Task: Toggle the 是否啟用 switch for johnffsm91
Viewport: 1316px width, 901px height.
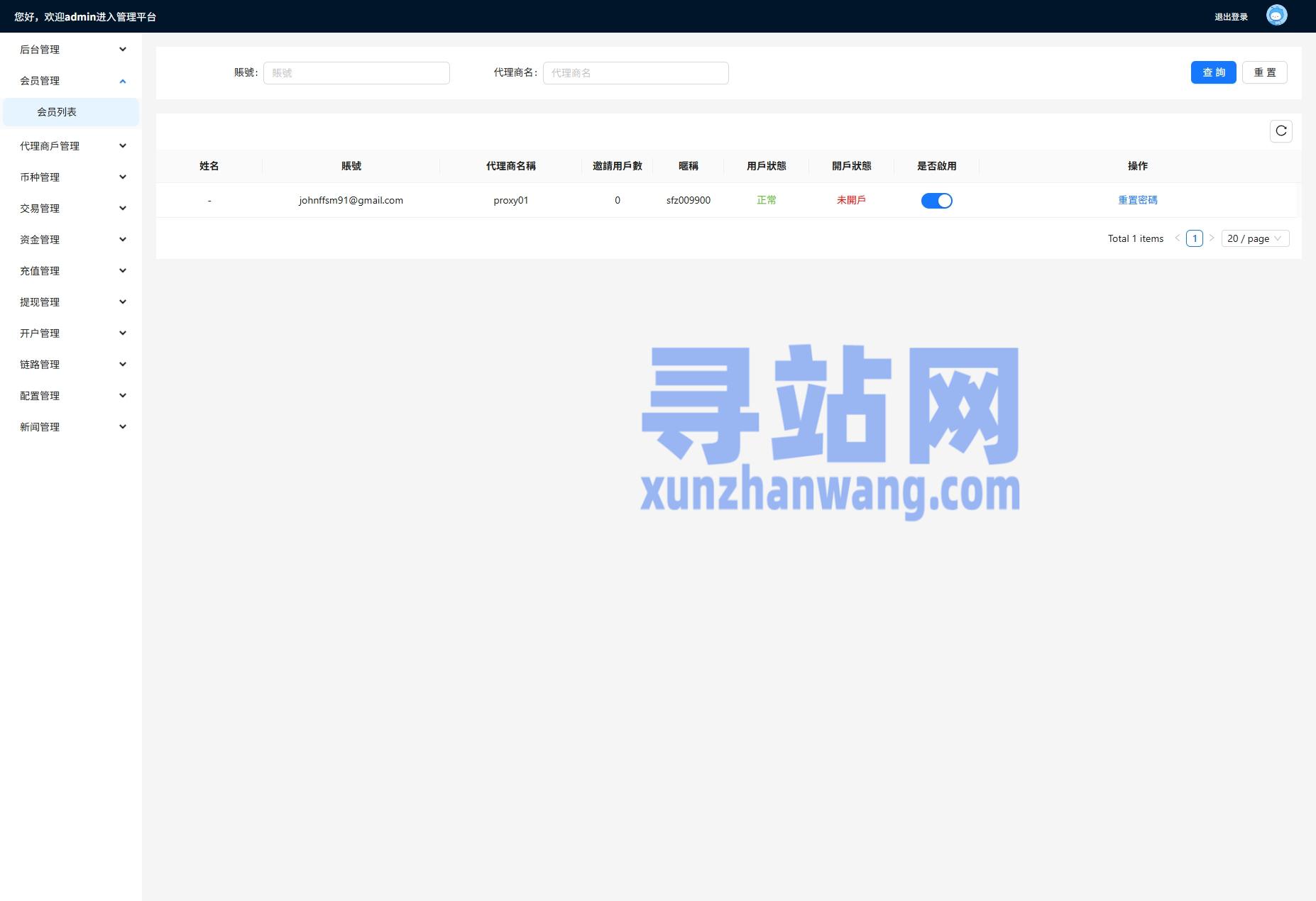Action: point(936,201)
